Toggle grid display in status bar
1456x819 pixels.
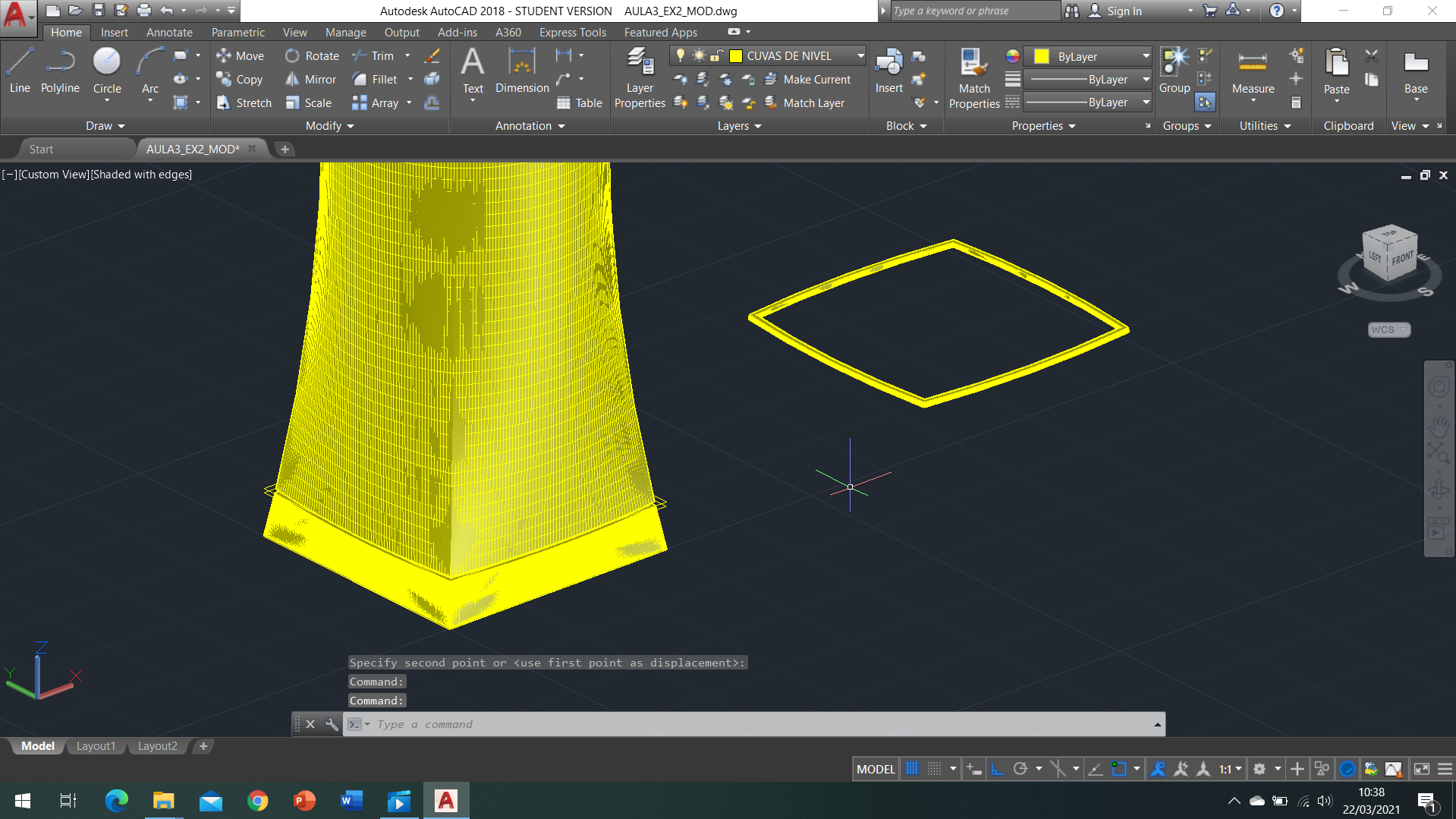912,769
